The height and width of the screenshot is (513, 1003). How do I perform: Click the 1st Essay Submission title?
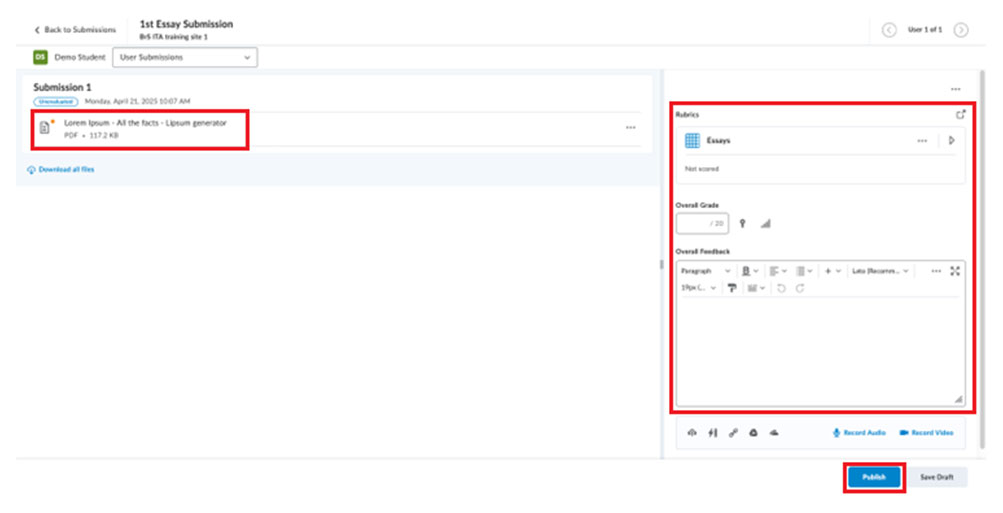tap(186, 24)
